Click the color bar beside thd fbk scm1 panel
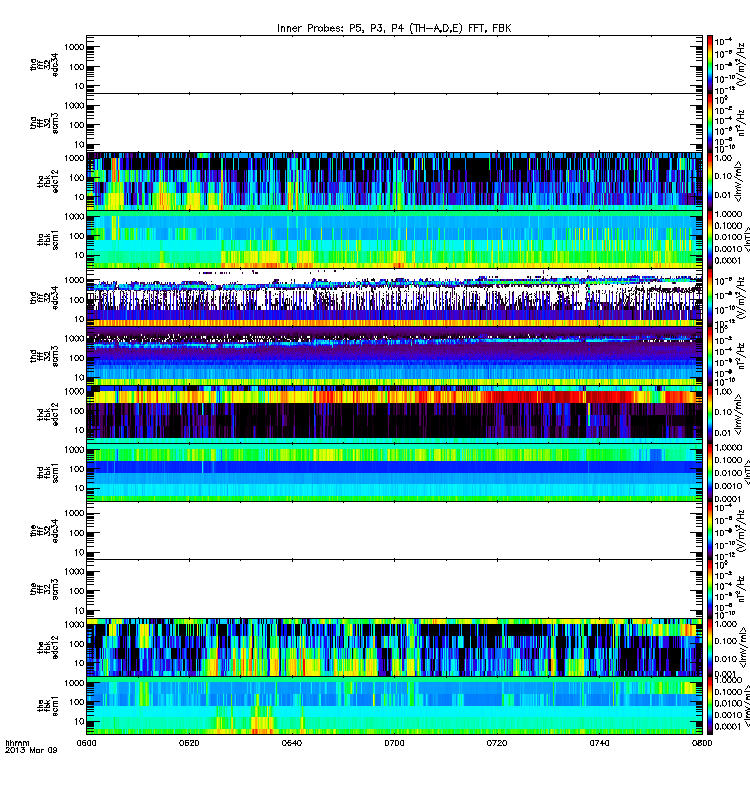The height and width of the screenshot is (800, 750). (x=710, y=472)
